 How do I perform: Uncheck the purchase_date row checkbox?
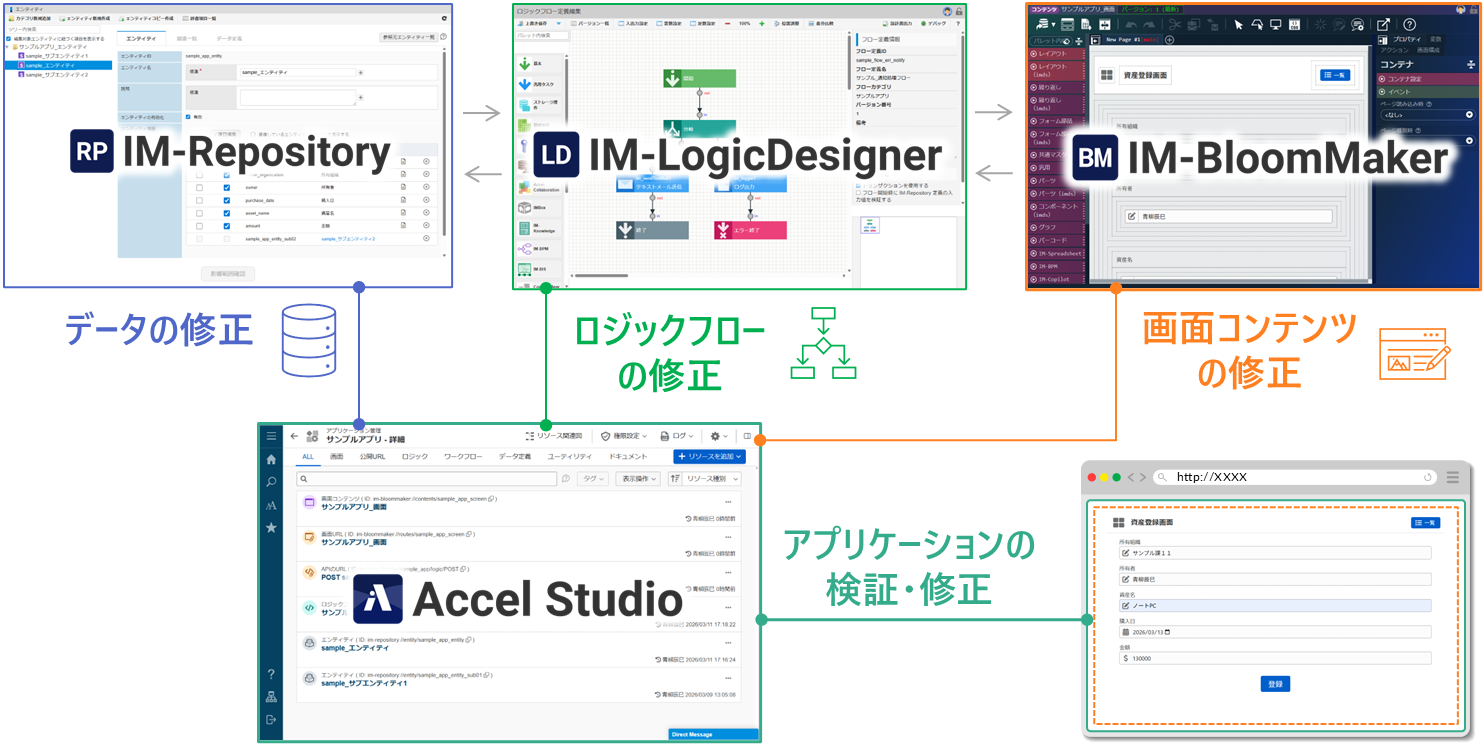click(x=227, y=200)
